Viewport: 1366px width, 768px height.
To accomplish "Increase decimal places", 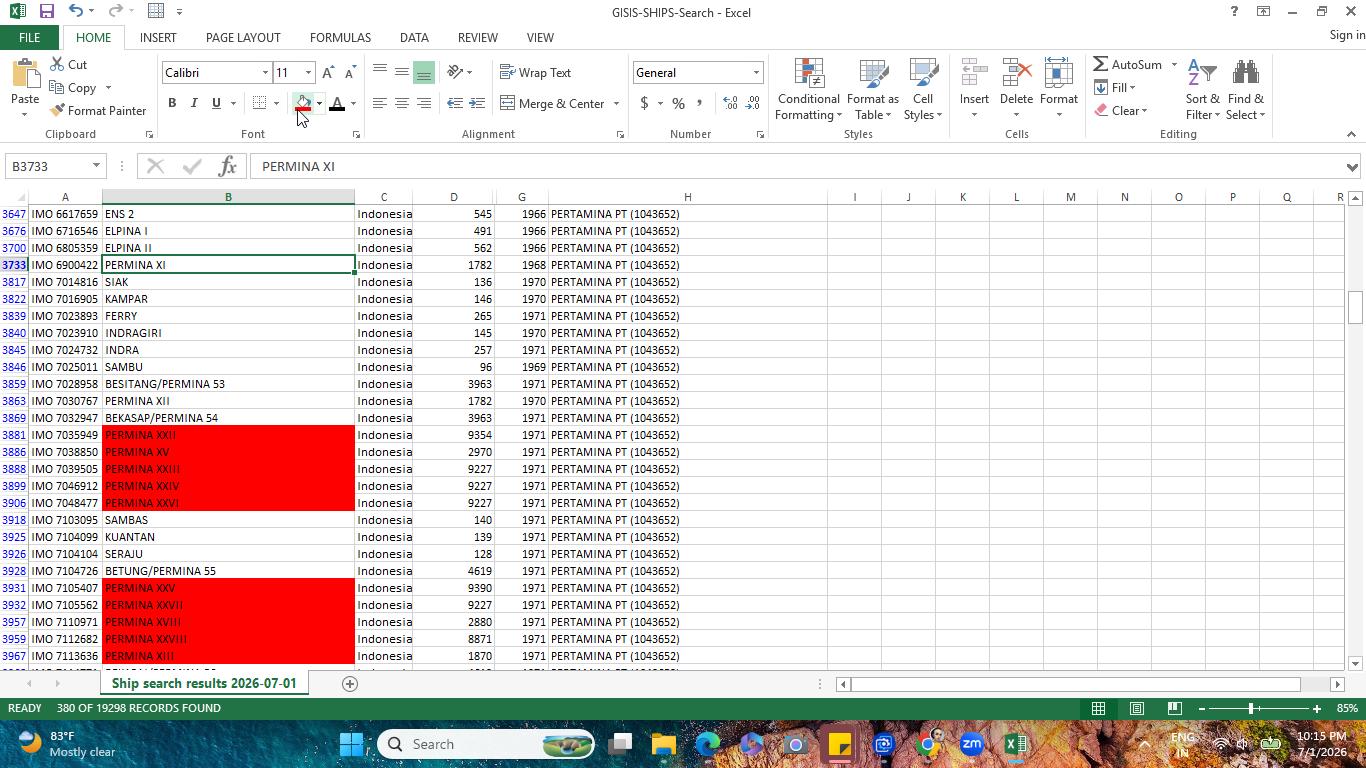I will [730, 103].
